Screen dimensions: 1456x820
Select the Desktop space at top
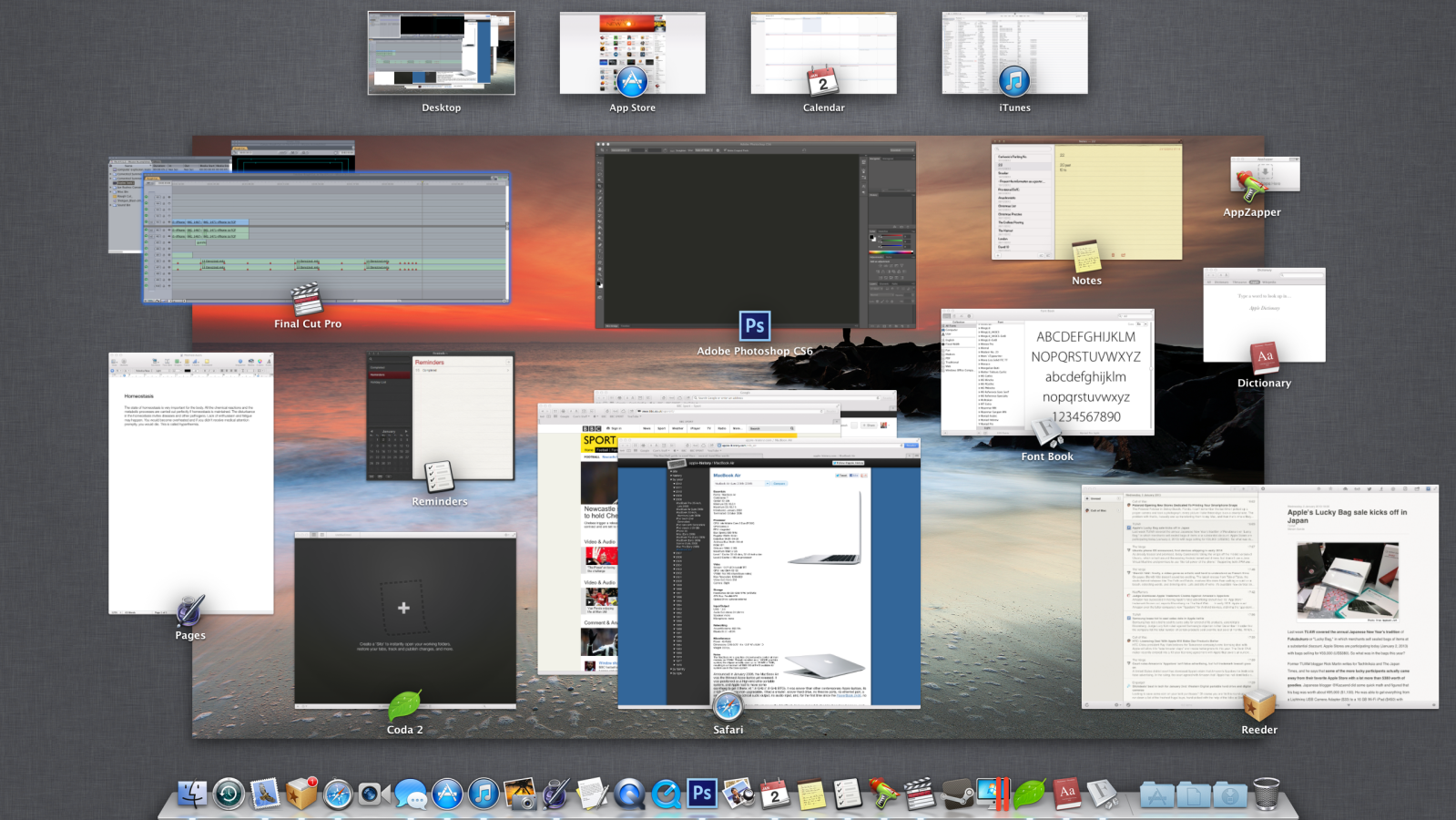pos(441,53)
